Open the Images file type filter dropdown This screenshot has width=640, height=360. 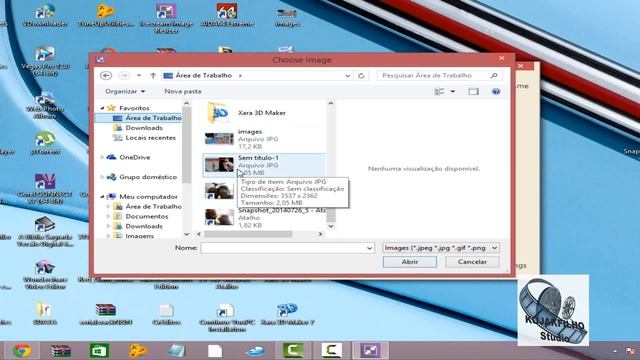click(x=440, y=248)
